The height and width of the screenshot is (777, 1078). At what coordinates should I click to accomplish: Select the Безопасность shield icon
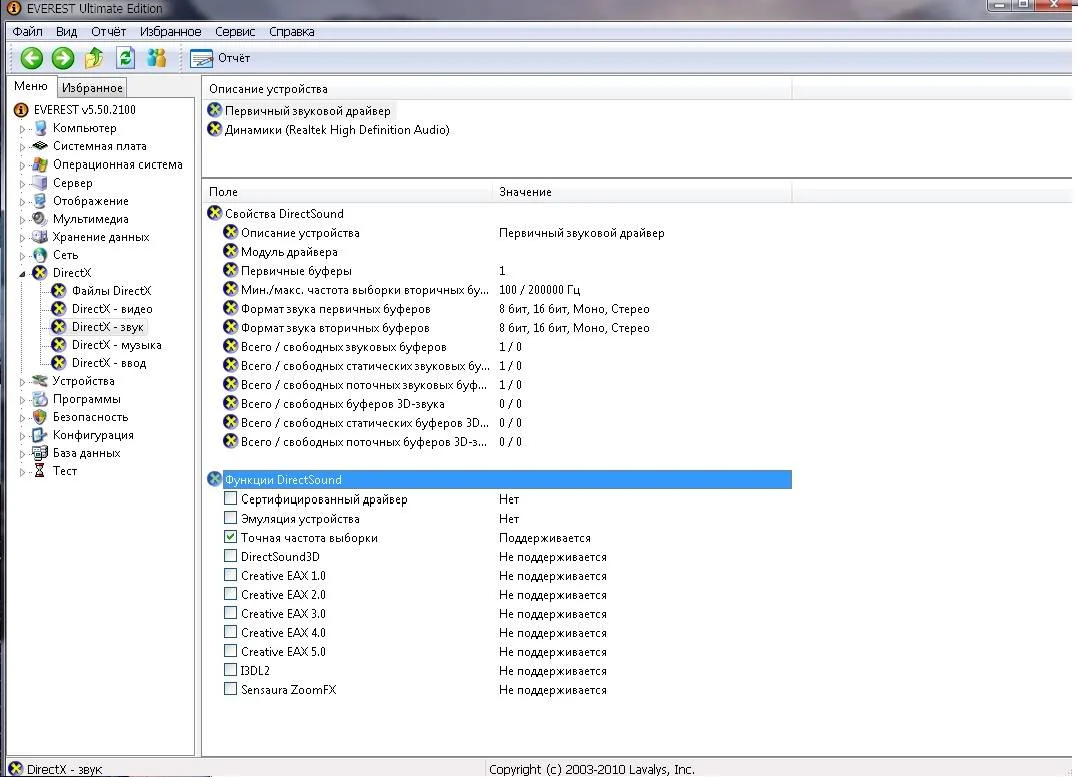tap(41, 417)
